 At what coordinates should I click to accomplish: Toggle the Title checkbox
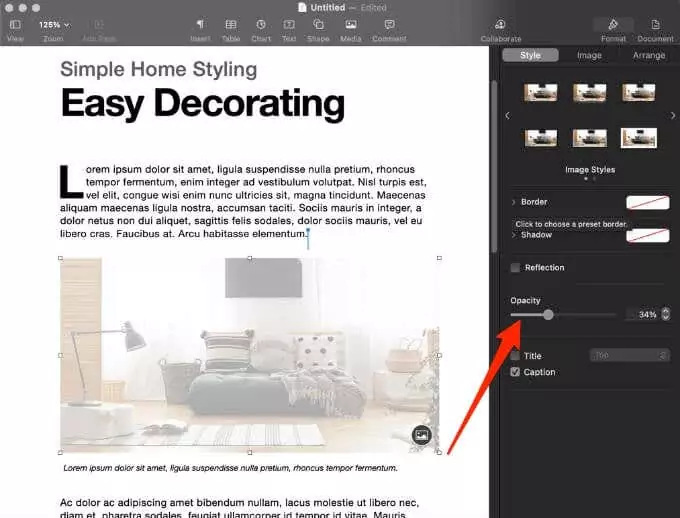pyautogui.click(x=515, y=356)
